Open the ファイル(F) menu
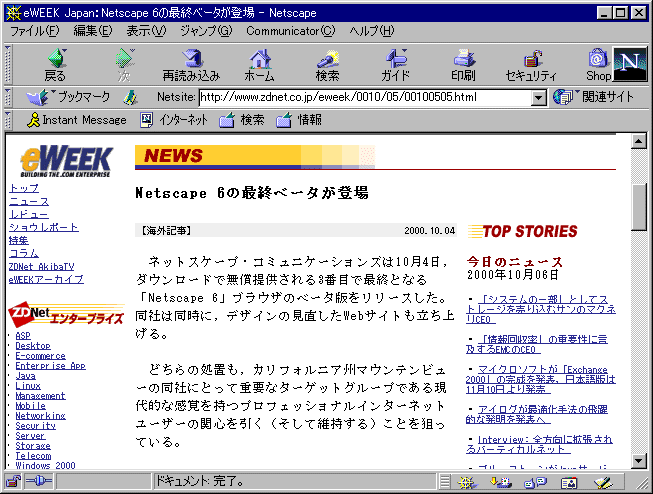The width and height of the screenshot is (653, 494). (x=35, y=31)
